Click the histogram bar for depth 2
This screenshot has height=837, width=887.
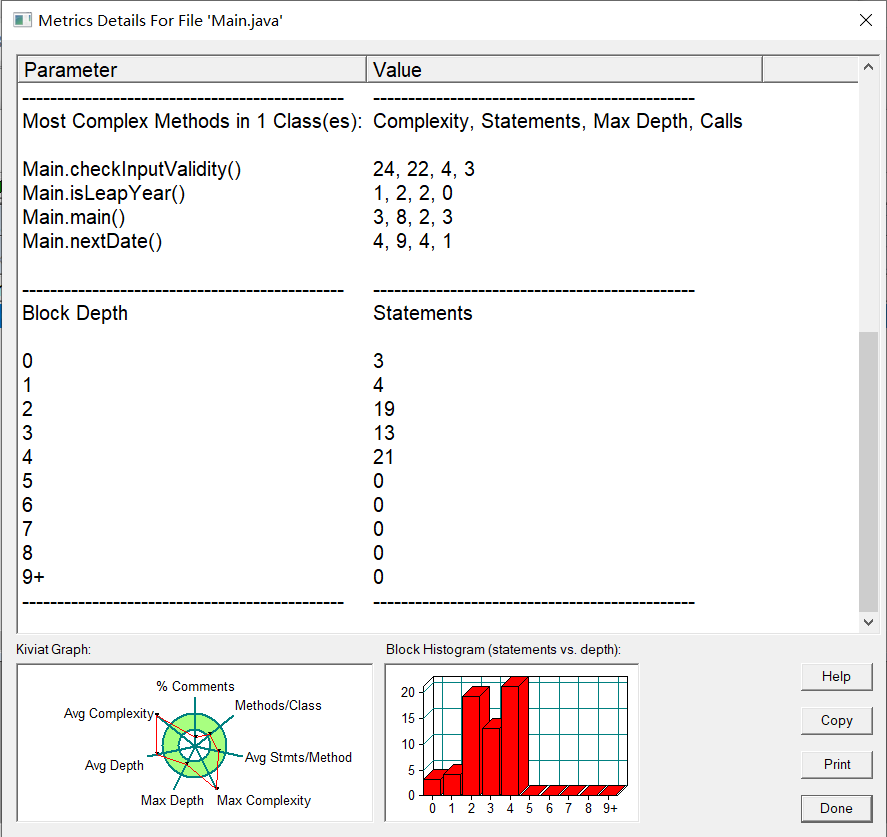[475, 743]
